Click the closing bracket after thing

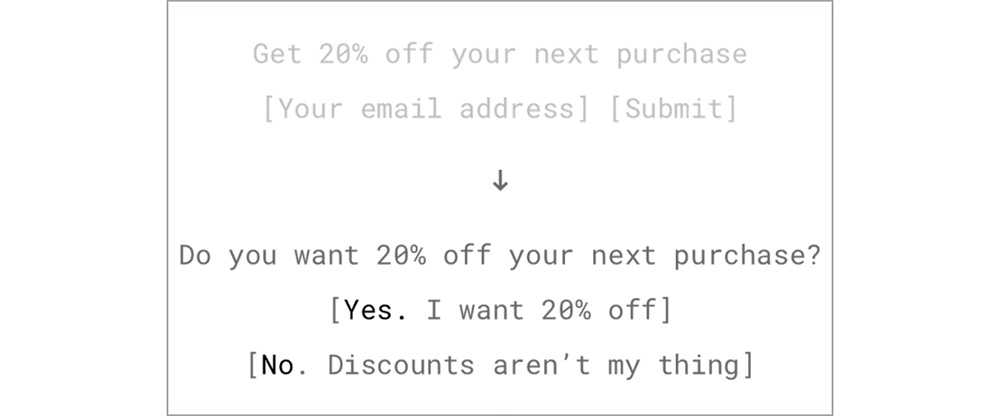pyautogui.click(x=747, y=365)
